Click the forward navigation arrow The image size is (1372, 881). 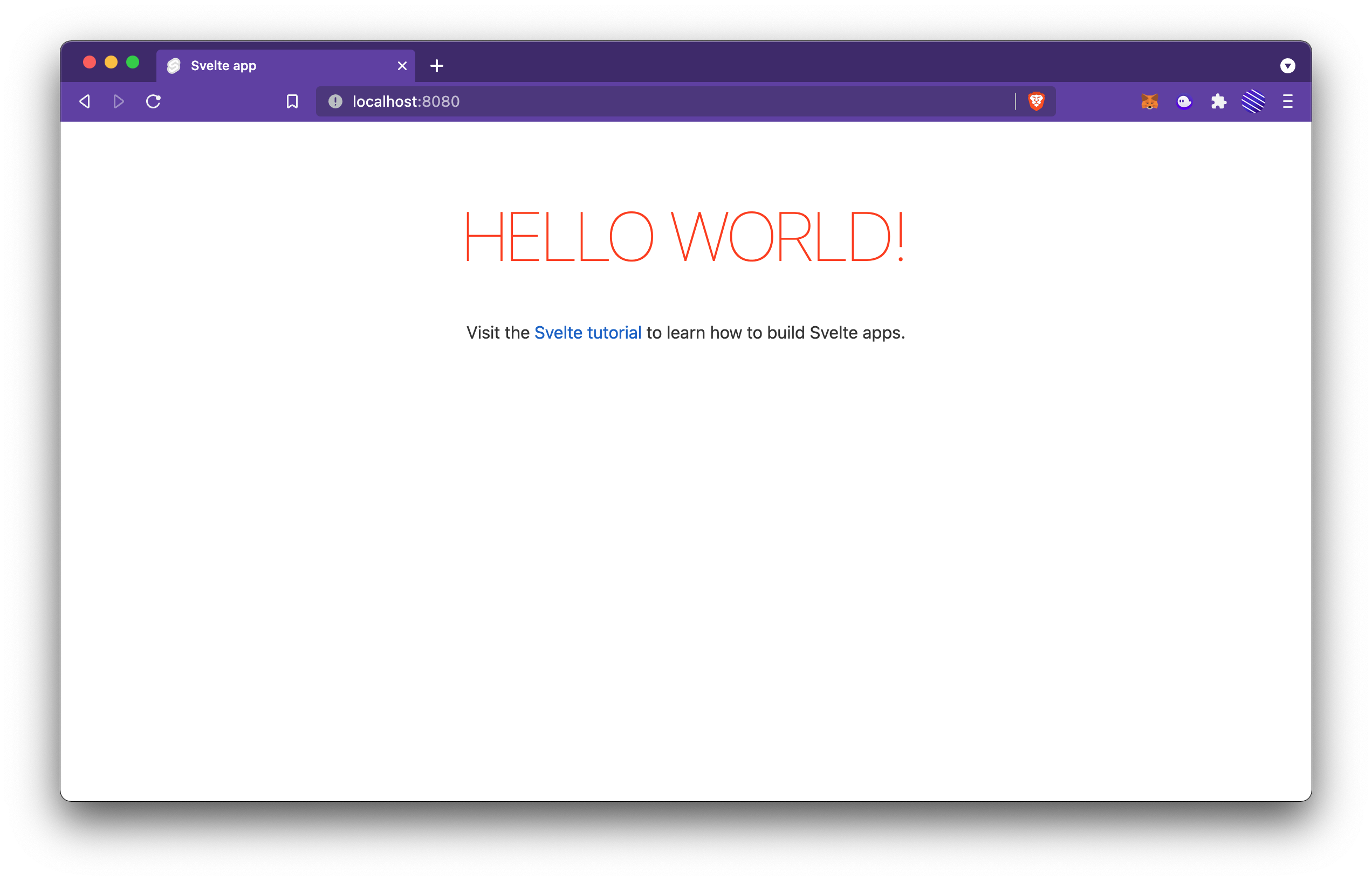tap(119, 102)
